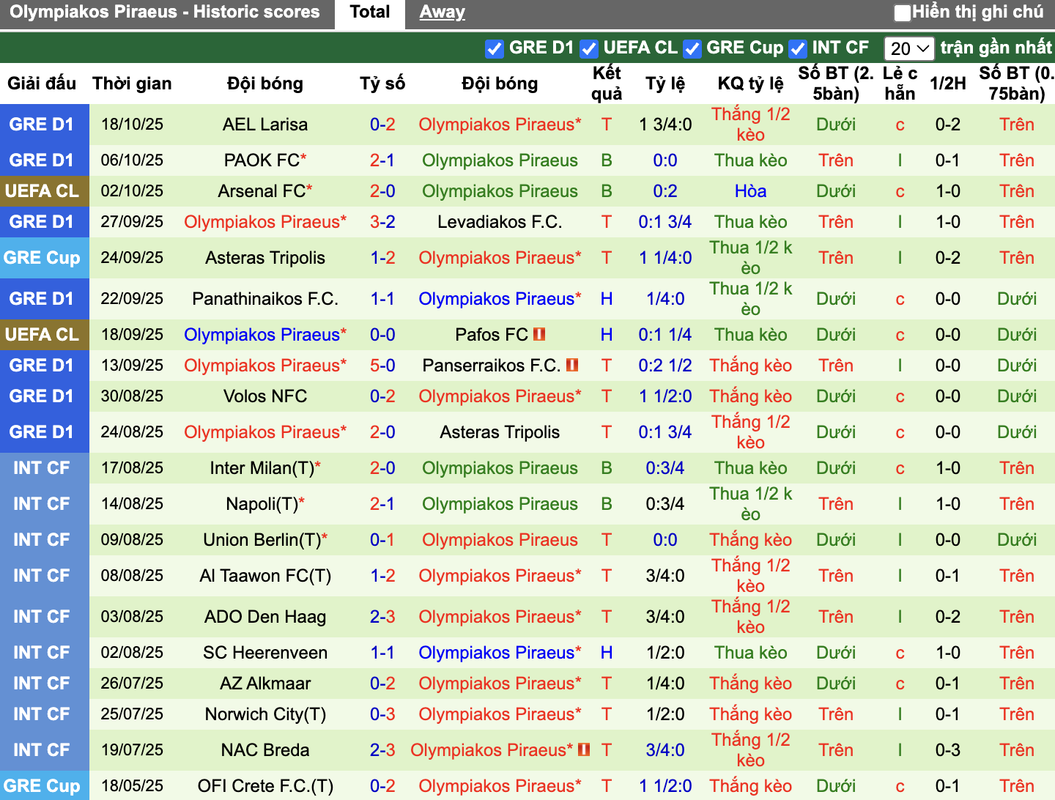The image size is (1055, 800).
Task: Click GRE Cup label in OFI Crete row
Action: tap(42, 786)
